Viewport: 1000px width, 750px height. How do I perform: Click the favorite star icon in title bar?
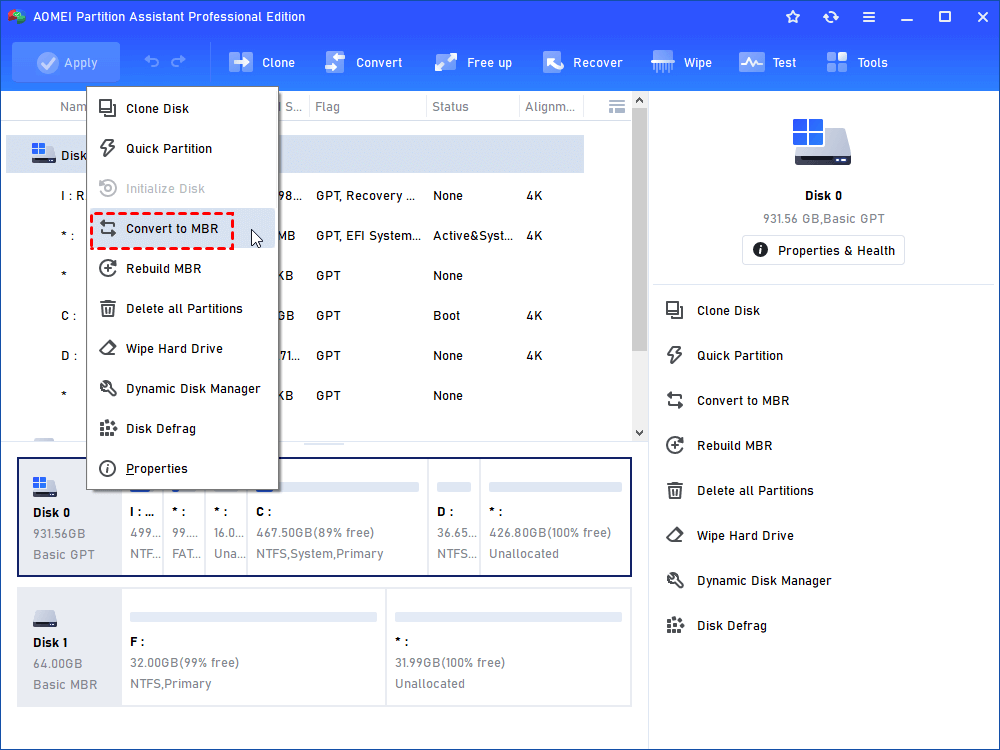[793, 17]
